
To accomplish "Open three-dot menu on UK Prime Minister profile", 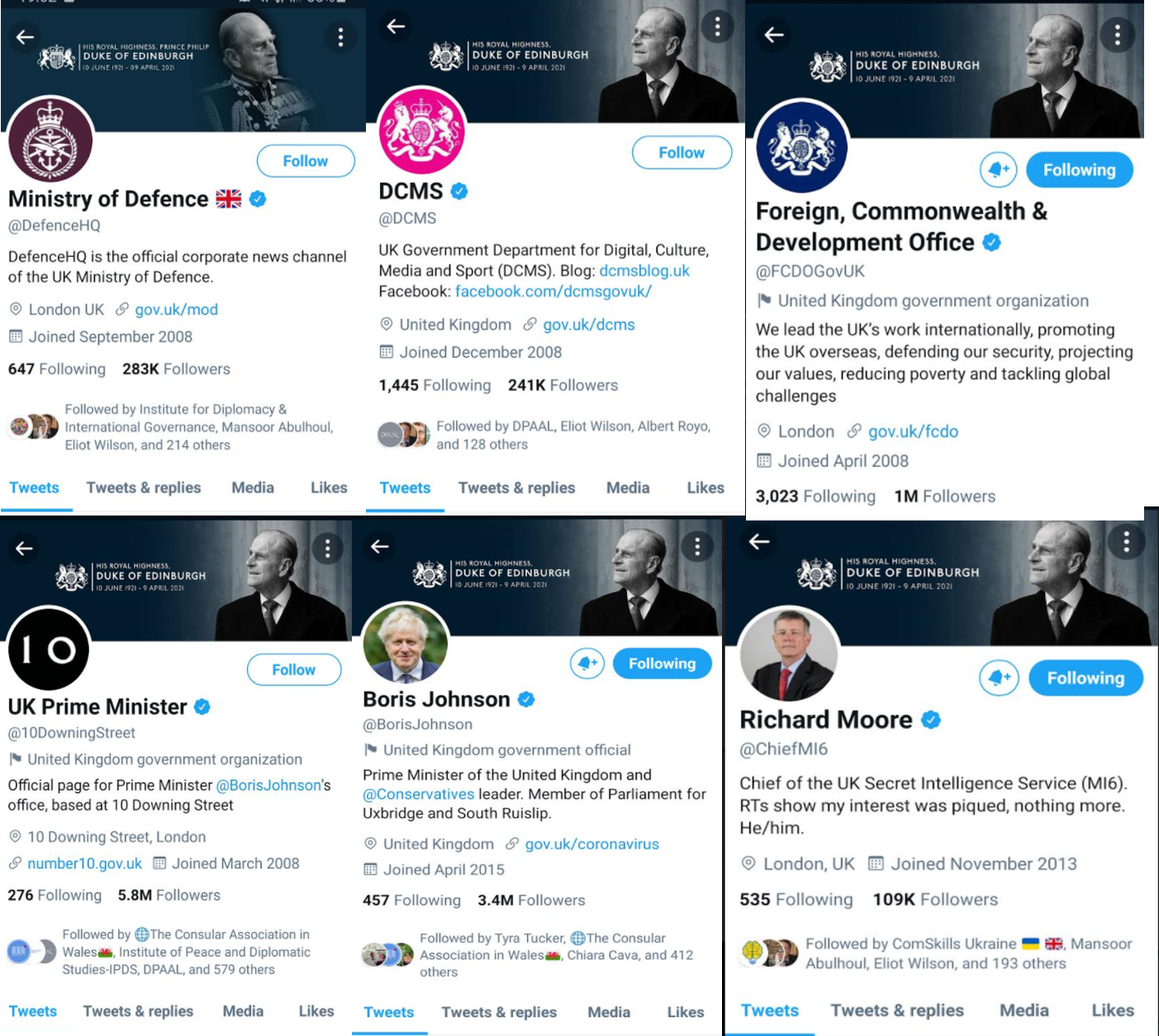I will click(327, 548).
